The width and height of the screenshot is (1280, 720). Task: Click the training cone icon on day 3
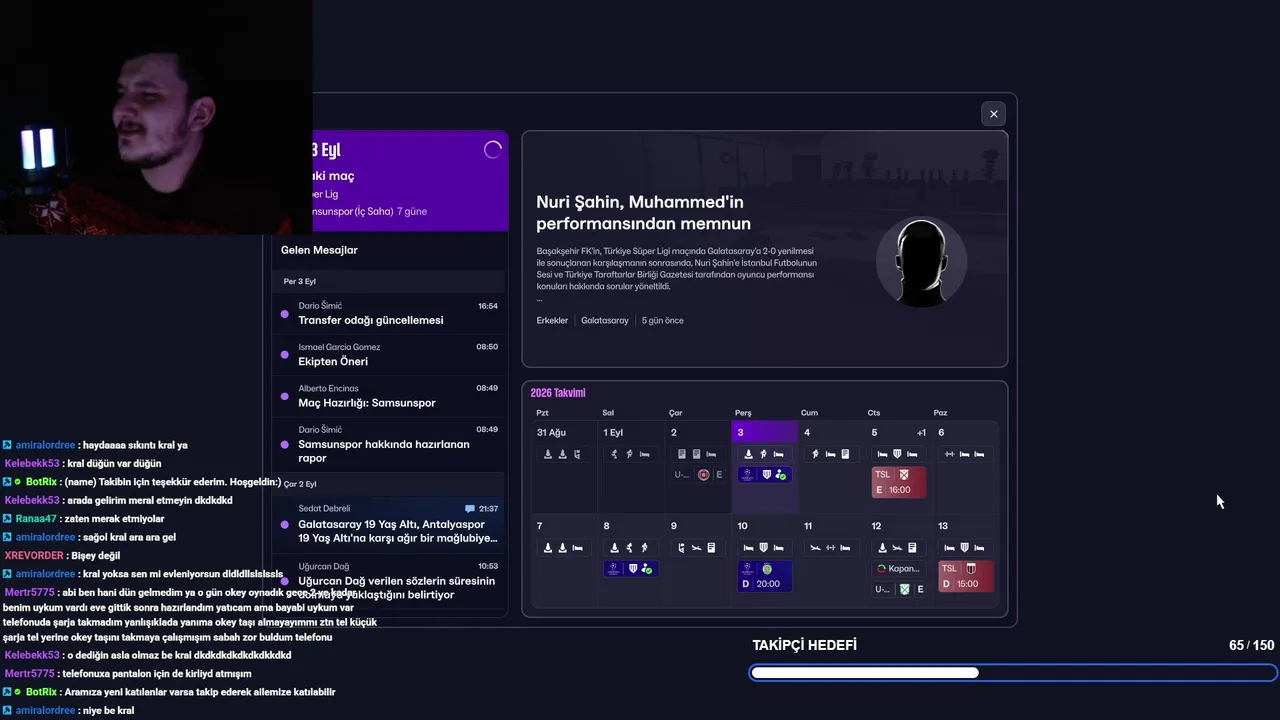[749, 454]
